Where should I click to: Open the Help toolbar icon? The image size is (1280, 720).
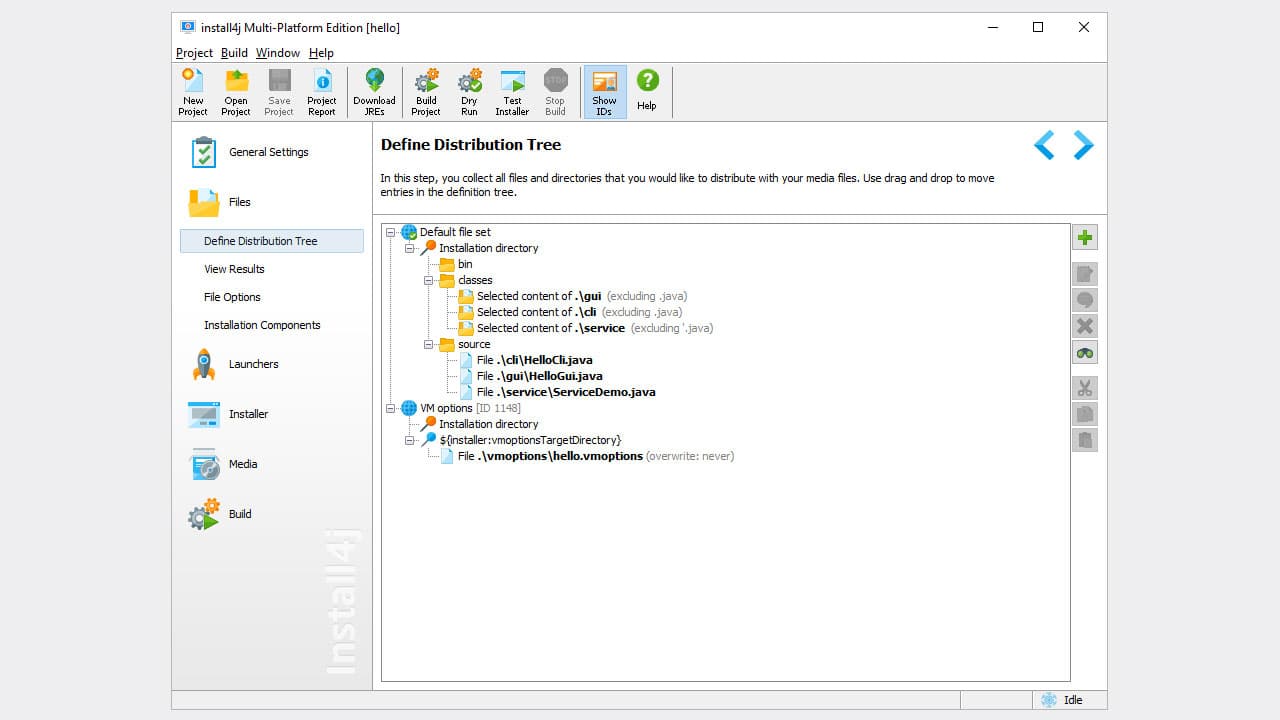coord(647,91)
